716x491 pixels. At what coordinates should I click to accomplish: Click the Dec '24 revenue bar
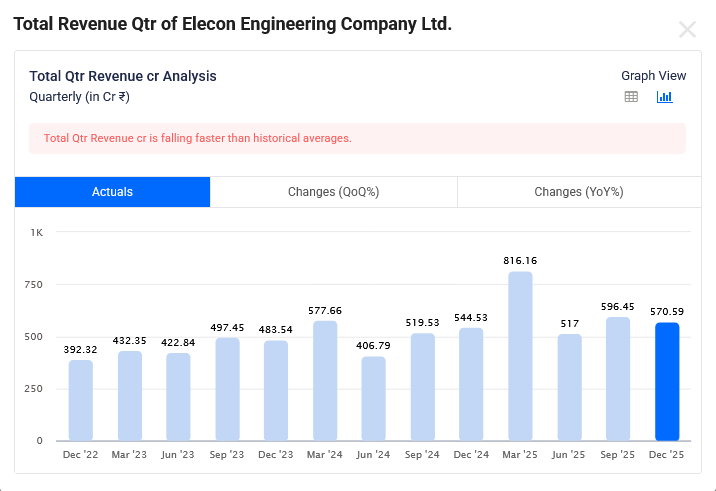click(472, 384)
